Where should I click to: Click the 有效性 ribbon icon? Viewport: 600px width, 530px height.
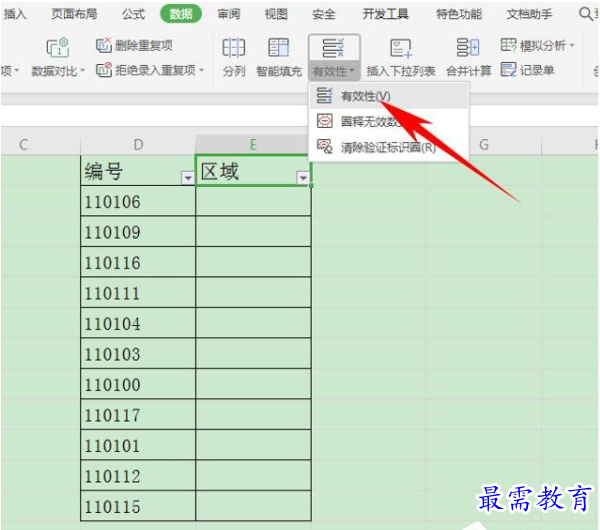pos(334,48)
